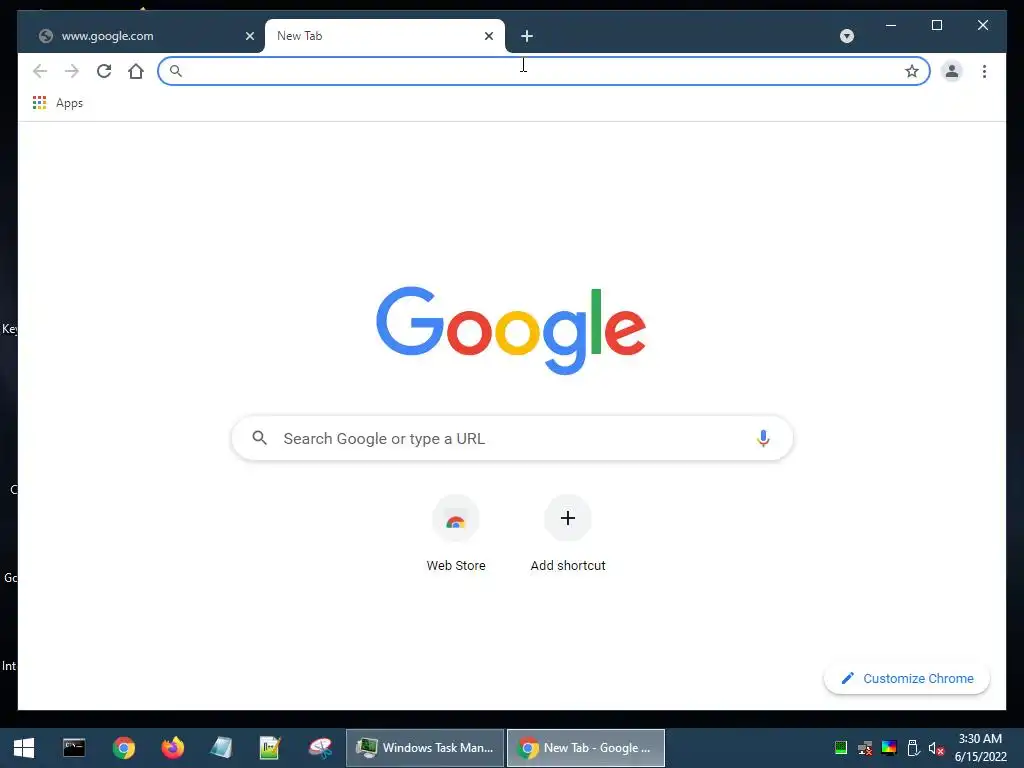Switch to New Tab - Google Chrome taskbar button
The width and height of the screenshot is (1024, 768).
pyautogui.click(x=586, y=748)
